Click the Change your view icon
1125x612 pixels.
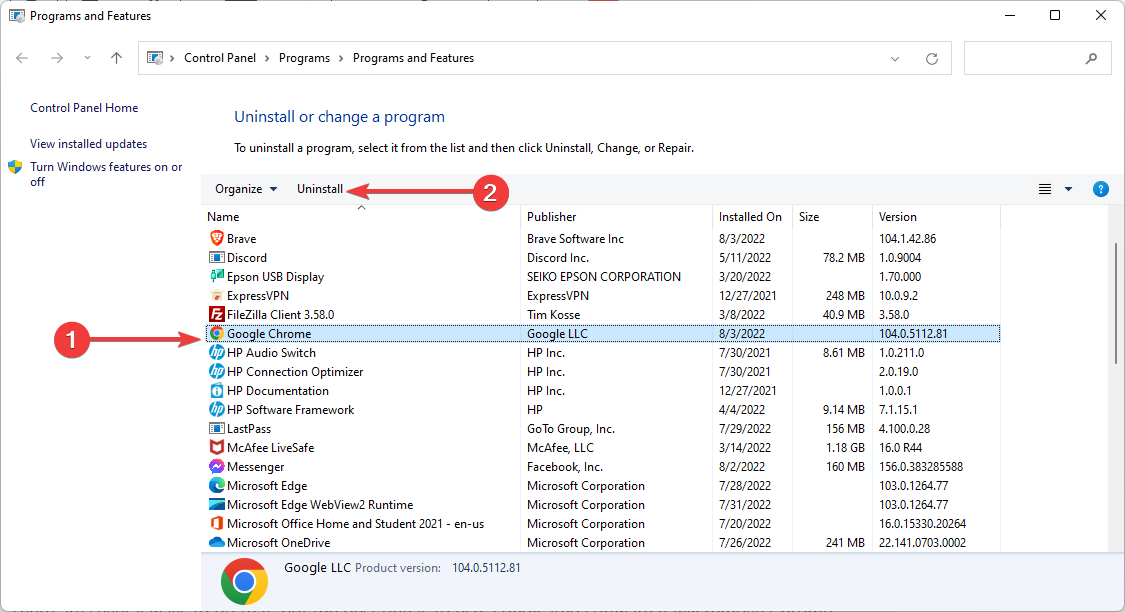click(x=1045, y=189)
